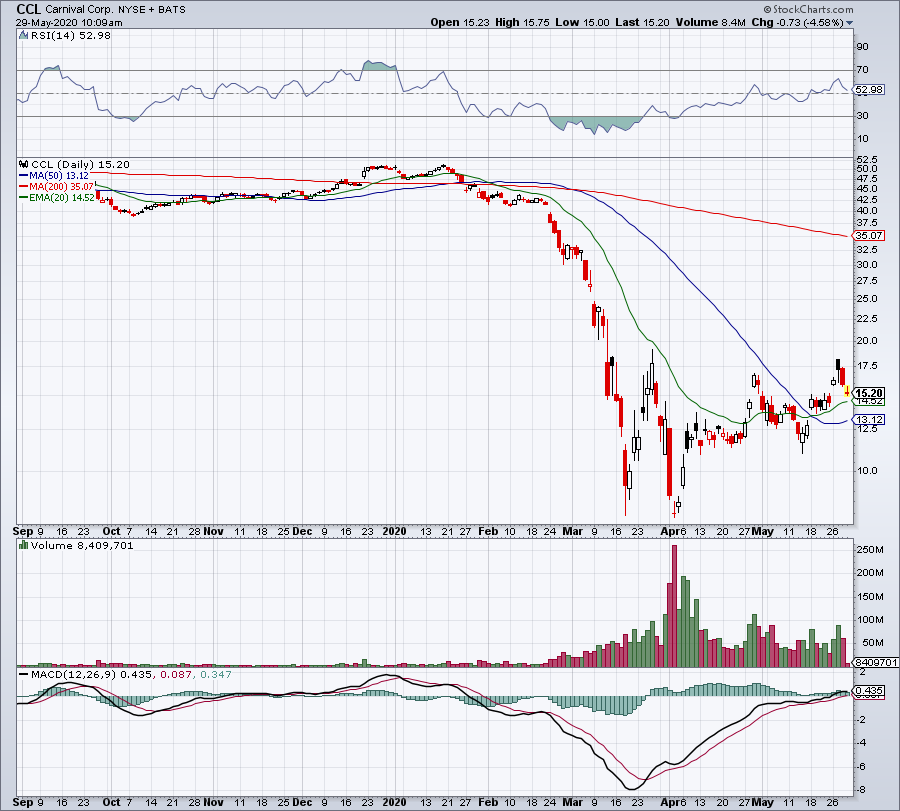Click the RSI 52.98 axis value tag
The height and width of the screenshot is (811, 900).
click(x=869, y=90)
